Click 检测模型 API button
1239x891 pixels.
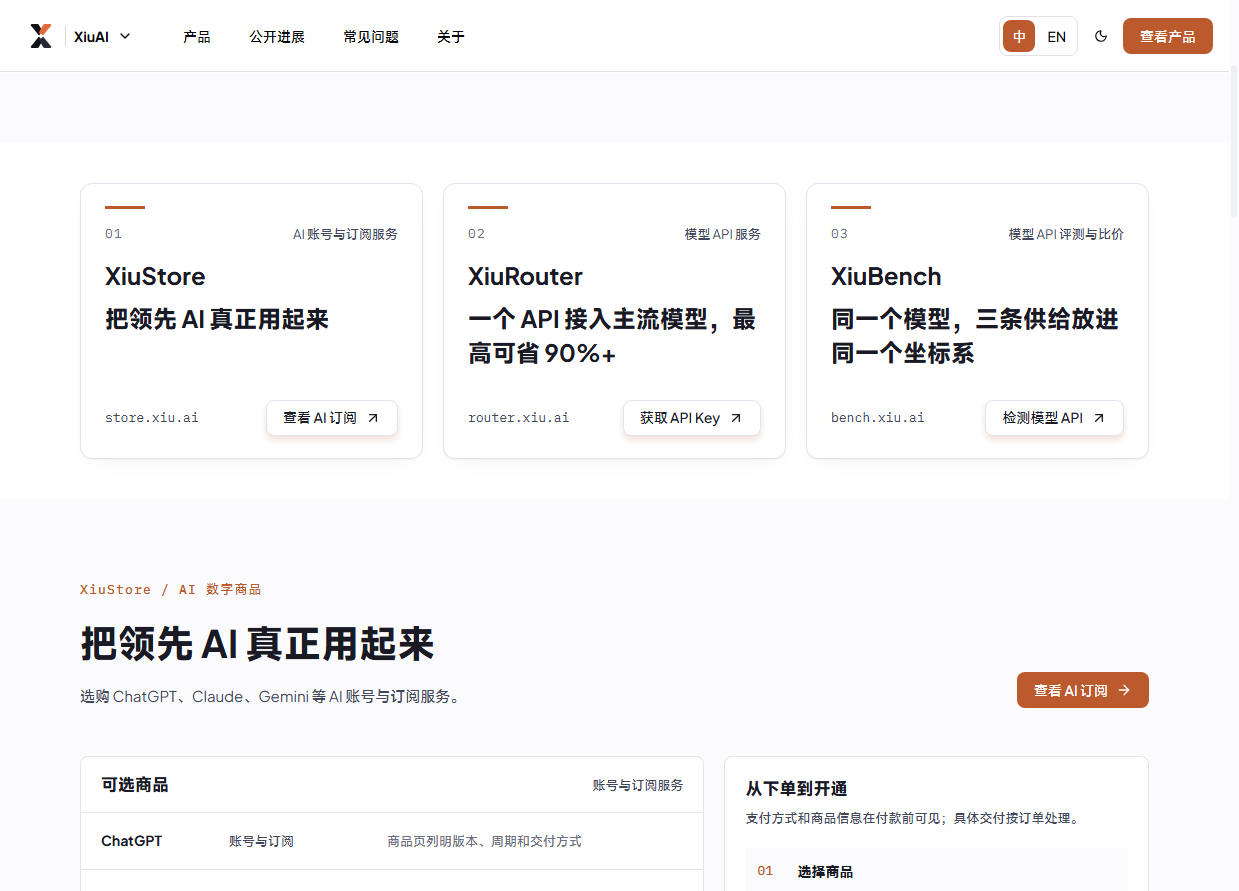tap(1054, 418)
